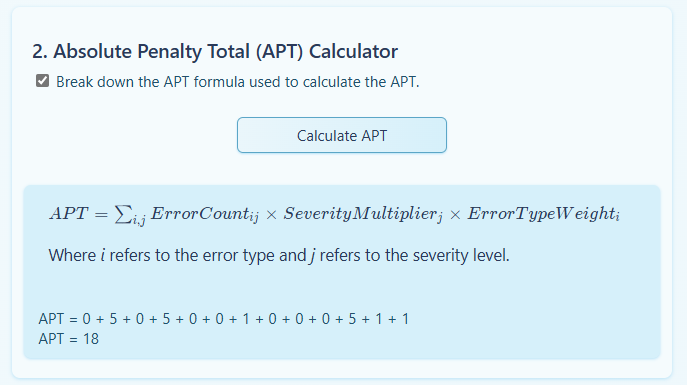Click the summation symbol in the formula
This screenshot has height=385, width=687.
pos(123,214)
